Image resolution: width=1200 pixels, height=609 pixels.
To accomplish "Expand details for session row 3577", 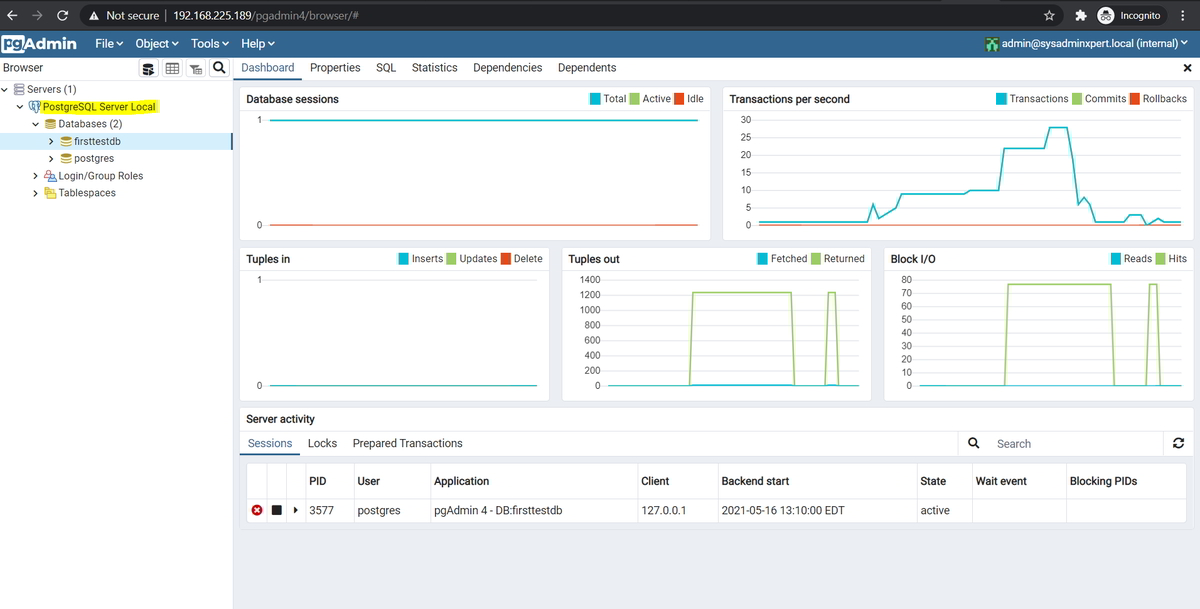I will point(295,510).
